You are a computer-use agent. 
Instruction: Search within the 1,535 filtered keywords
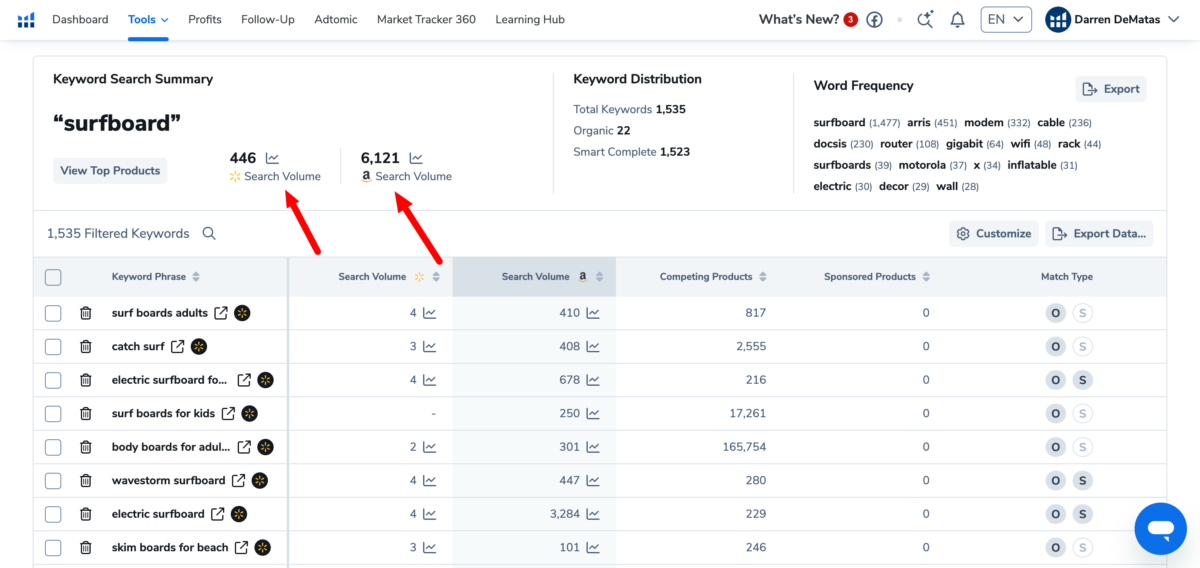[209, 233]
